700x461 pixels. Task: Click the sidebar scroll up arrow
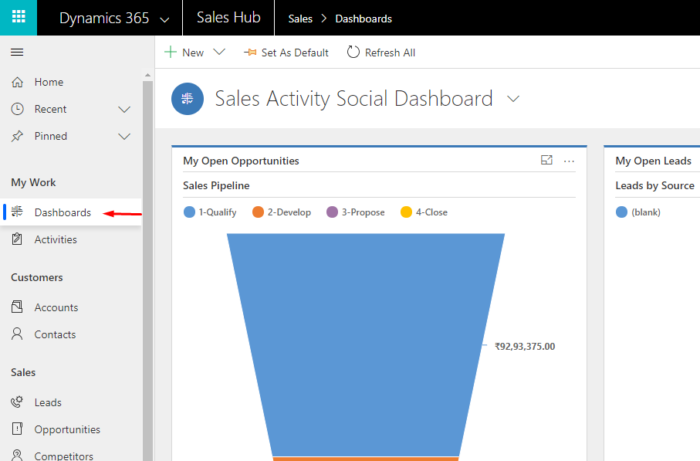[x=148, y=75]
